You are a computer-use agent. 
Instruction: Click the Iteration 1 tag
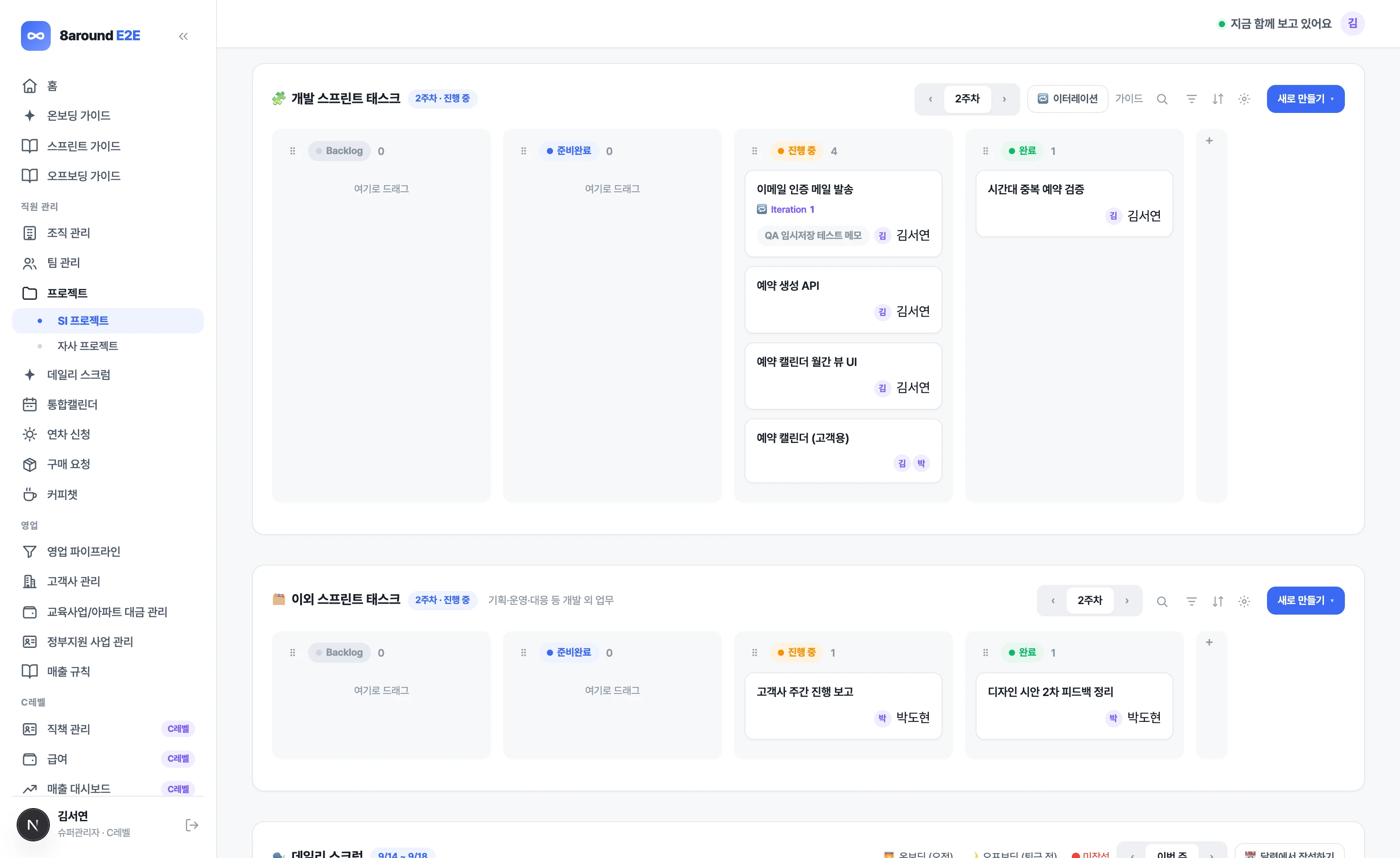(x=786, y=210)
